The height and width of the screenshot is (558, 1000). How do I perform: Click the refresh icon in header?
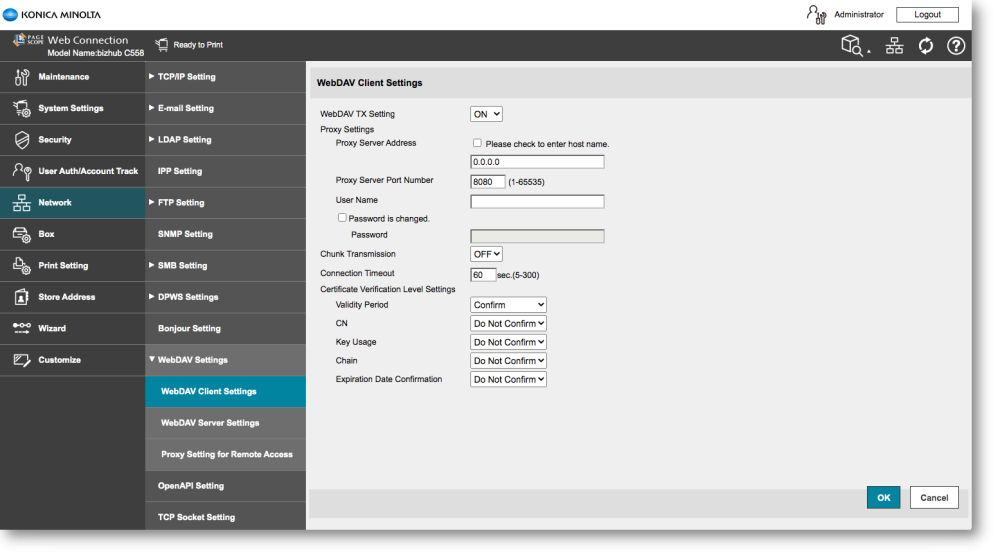tap(925, 45)
